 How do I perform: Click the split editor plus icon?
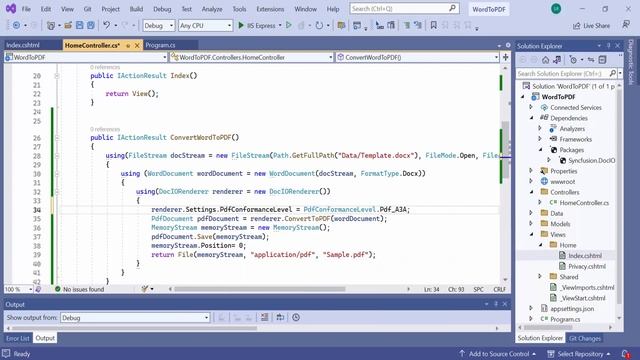(x=505, y=57)
